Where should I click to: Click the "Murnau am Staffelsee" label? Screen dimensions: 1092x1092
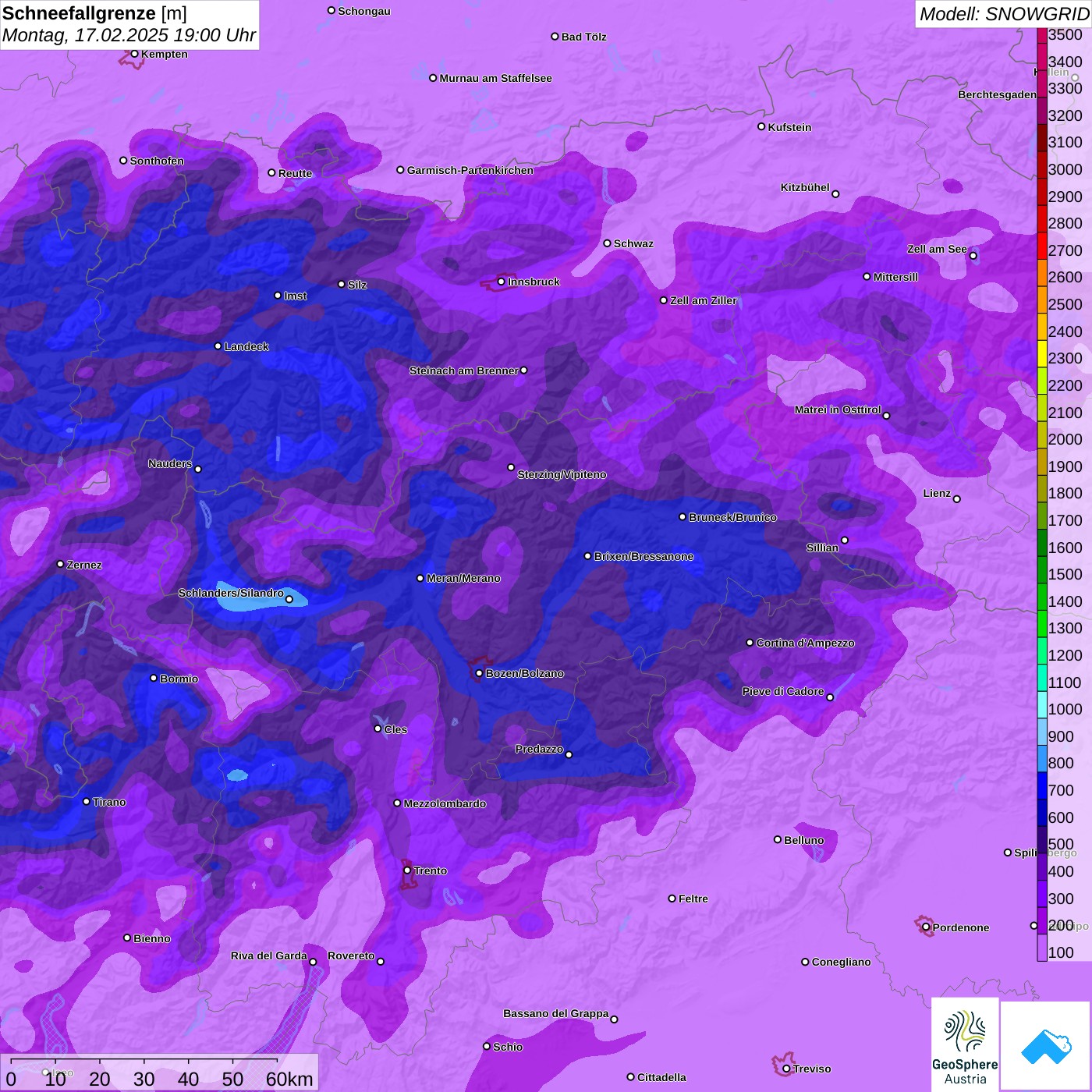point(495,78)
